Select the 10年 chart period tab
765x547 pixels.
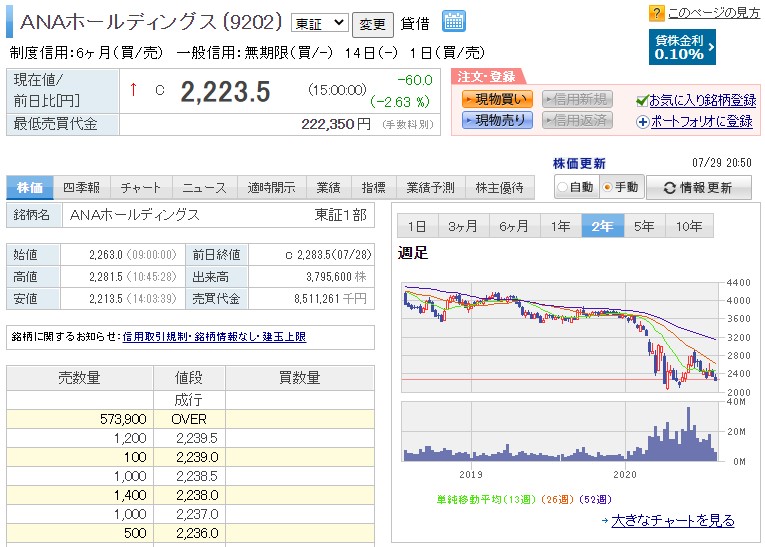[689, 226]
